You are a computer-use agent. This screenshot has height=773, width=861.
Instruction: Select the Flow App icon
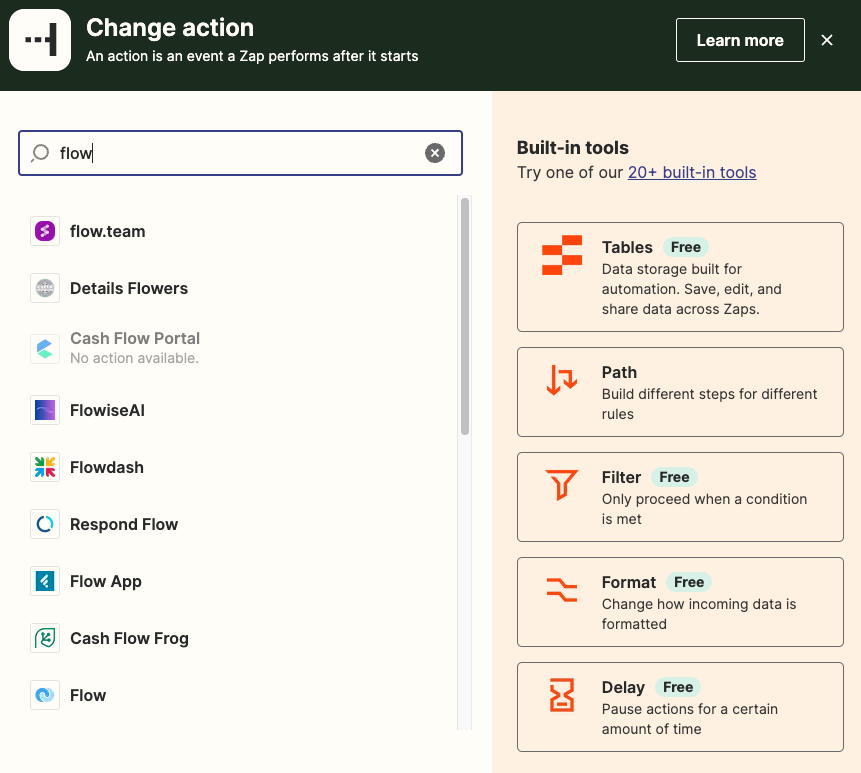click(45, 582)
